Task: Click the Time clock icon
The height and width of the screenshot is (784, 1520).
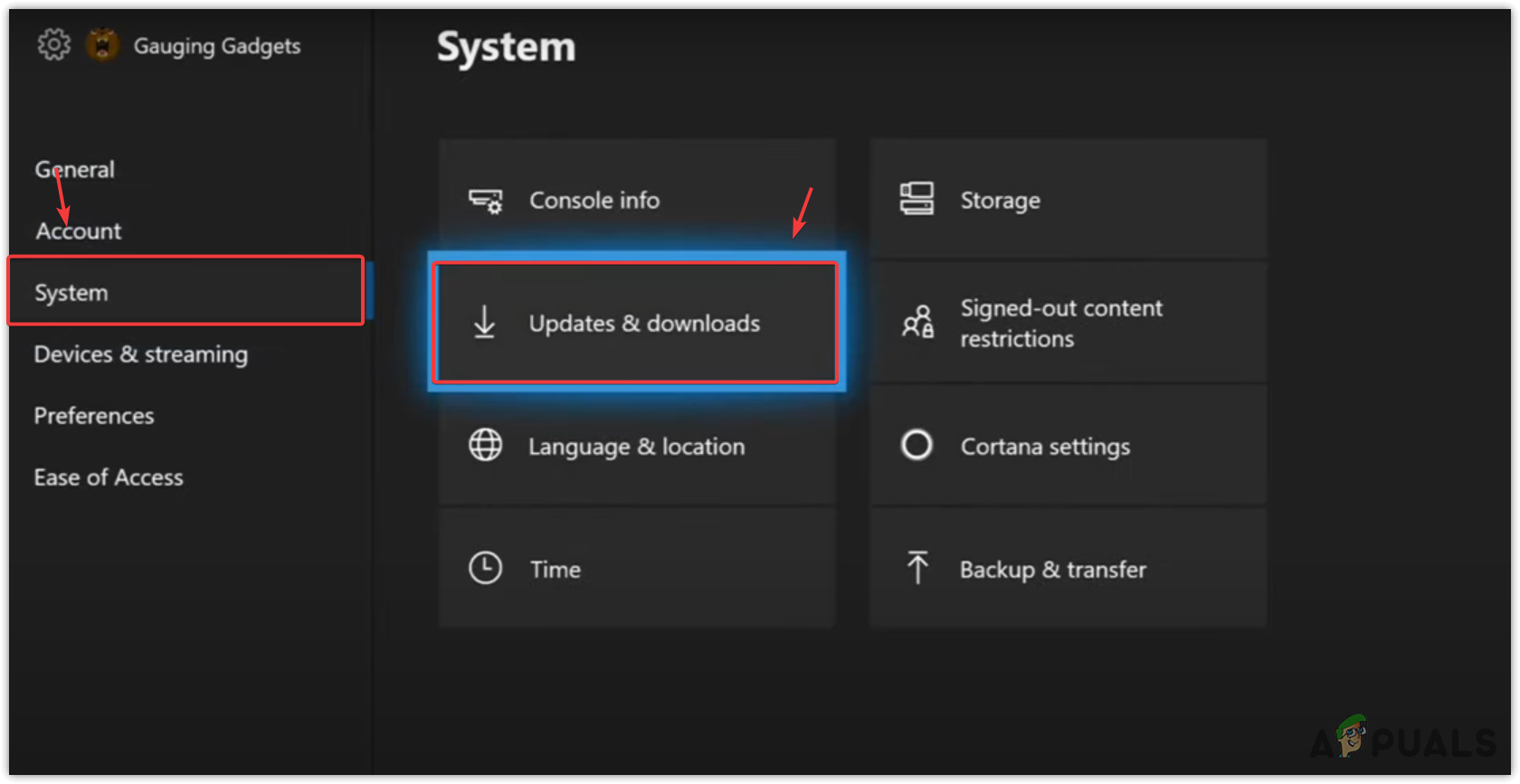Action: pos(486,569)
